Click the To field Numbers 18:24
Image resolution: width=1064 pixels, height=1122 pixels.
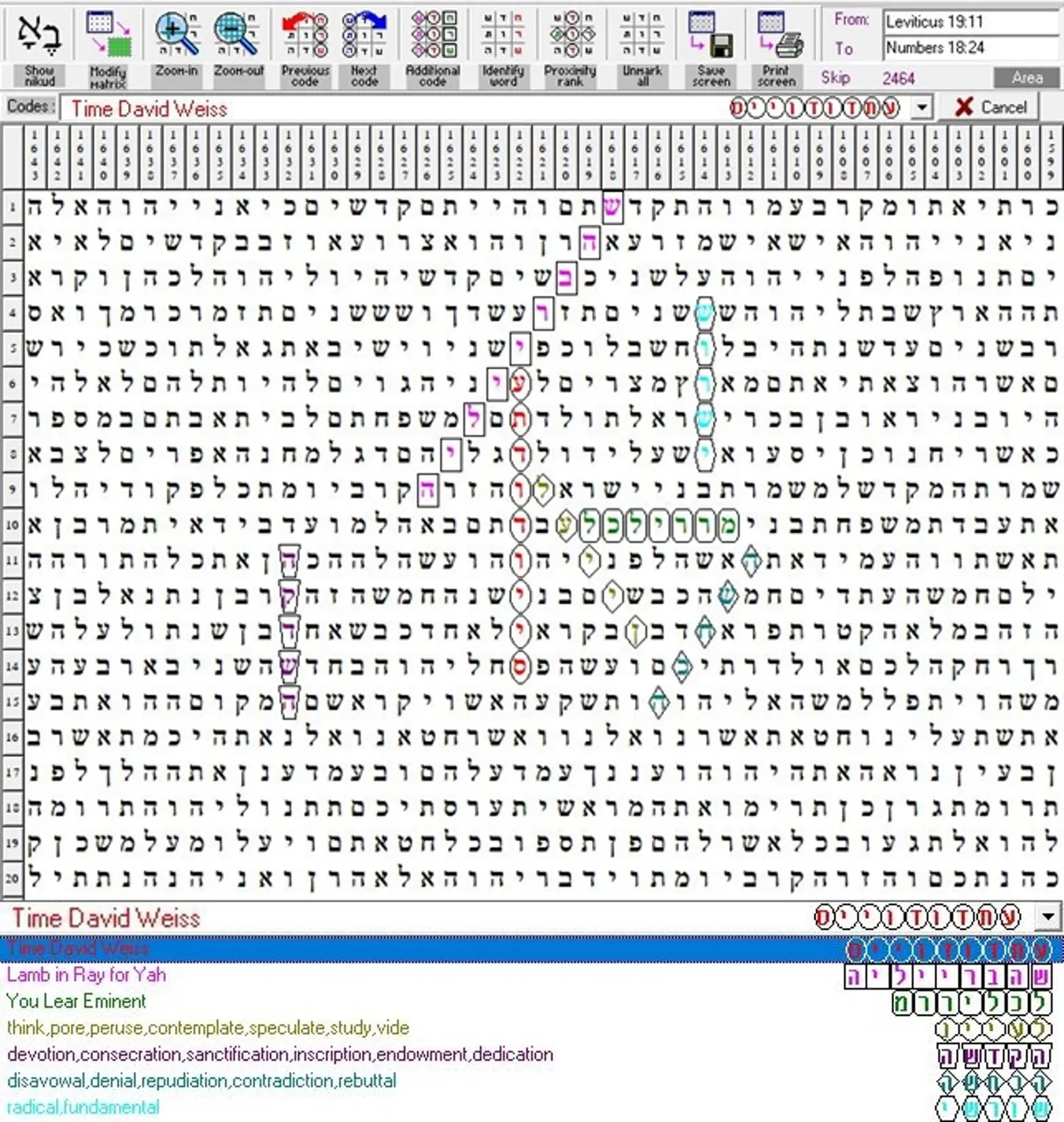[x=970, y=47]
